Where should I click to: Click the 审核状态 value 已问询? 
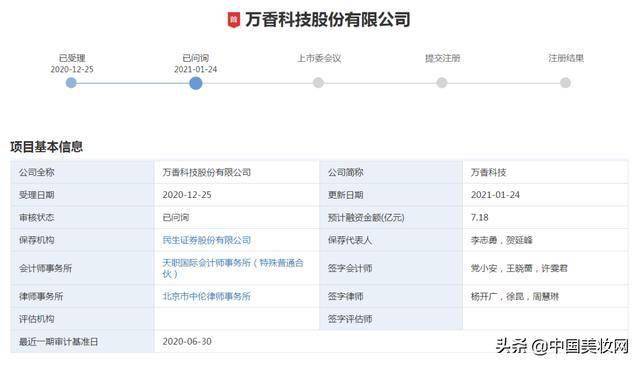(176, 217)
